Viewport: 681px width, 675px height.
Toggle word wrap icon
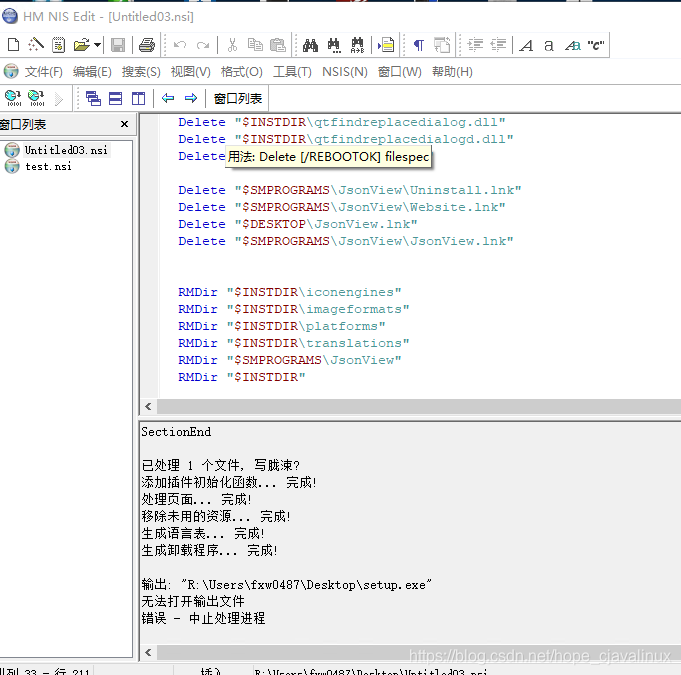(442, 45)
